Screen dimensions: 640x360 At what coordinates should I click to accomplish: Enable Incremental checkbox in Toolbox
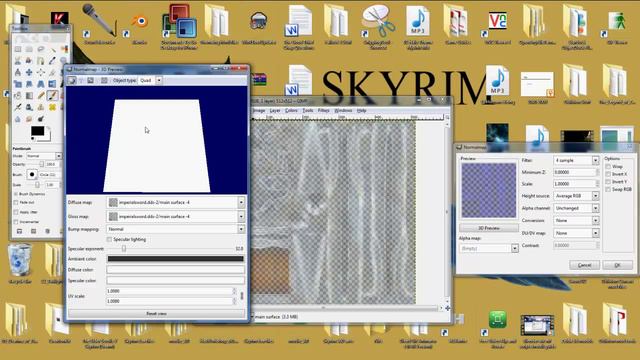click(x=16, y=222)
